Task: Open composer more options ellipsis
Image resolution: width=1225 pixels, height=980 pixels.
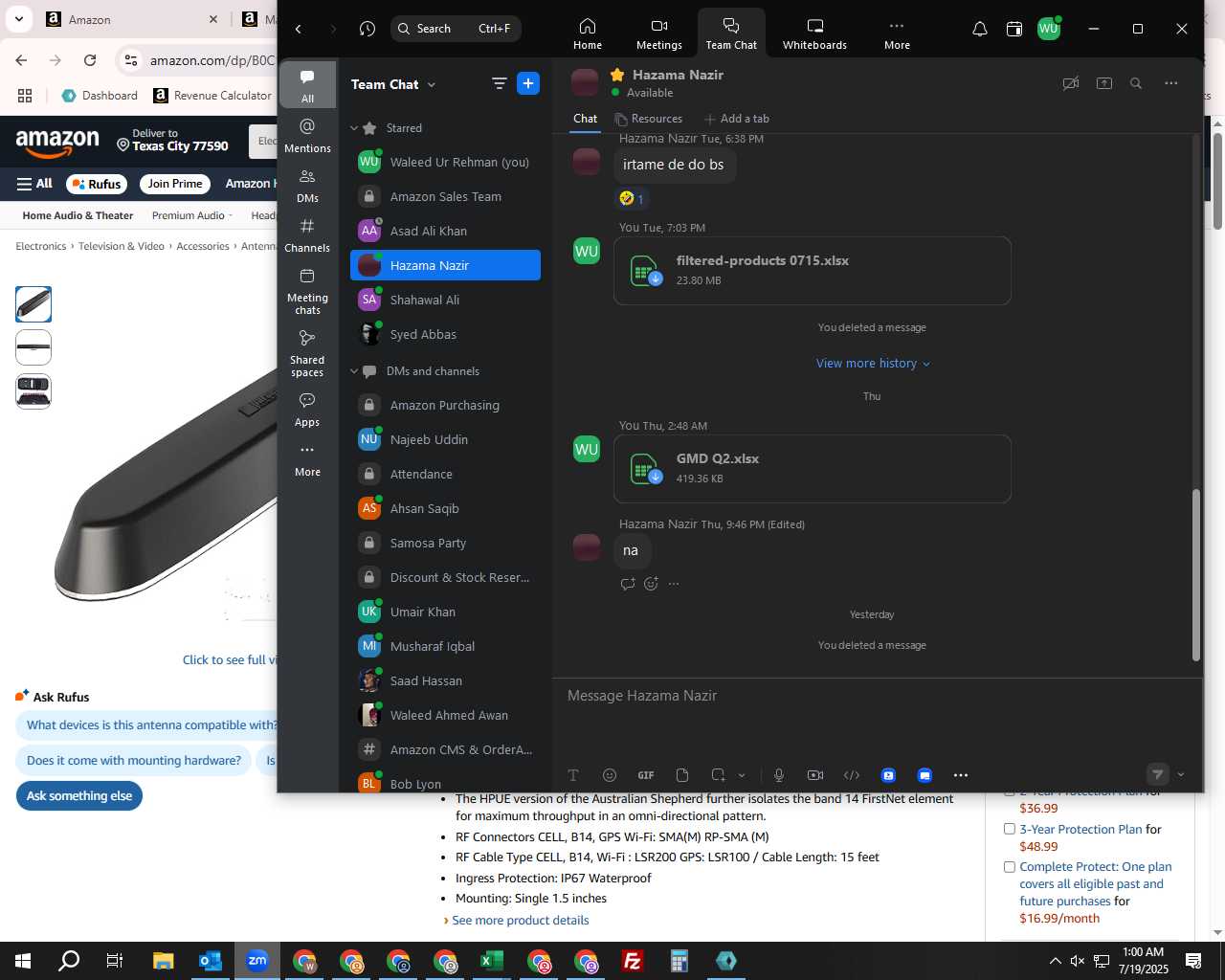Action: [961, 775]
